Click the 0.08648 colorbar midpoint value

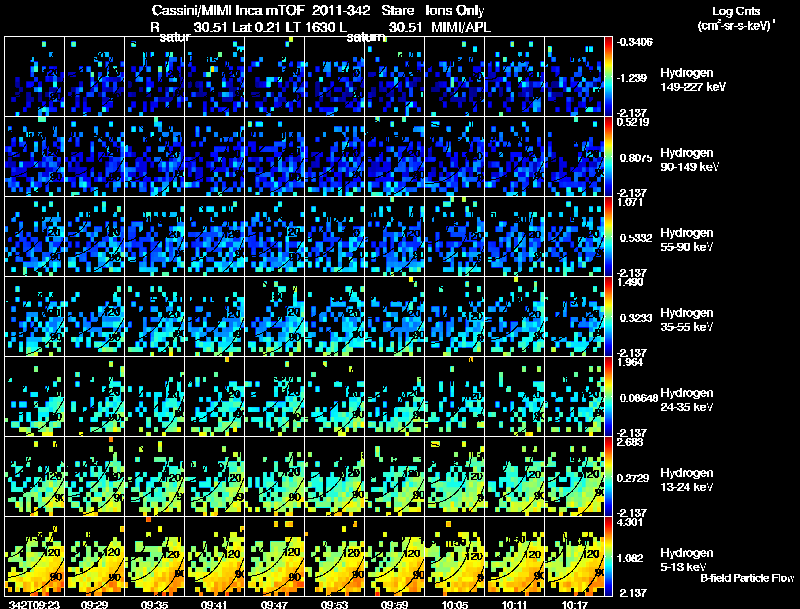click(x=639, y=398)
